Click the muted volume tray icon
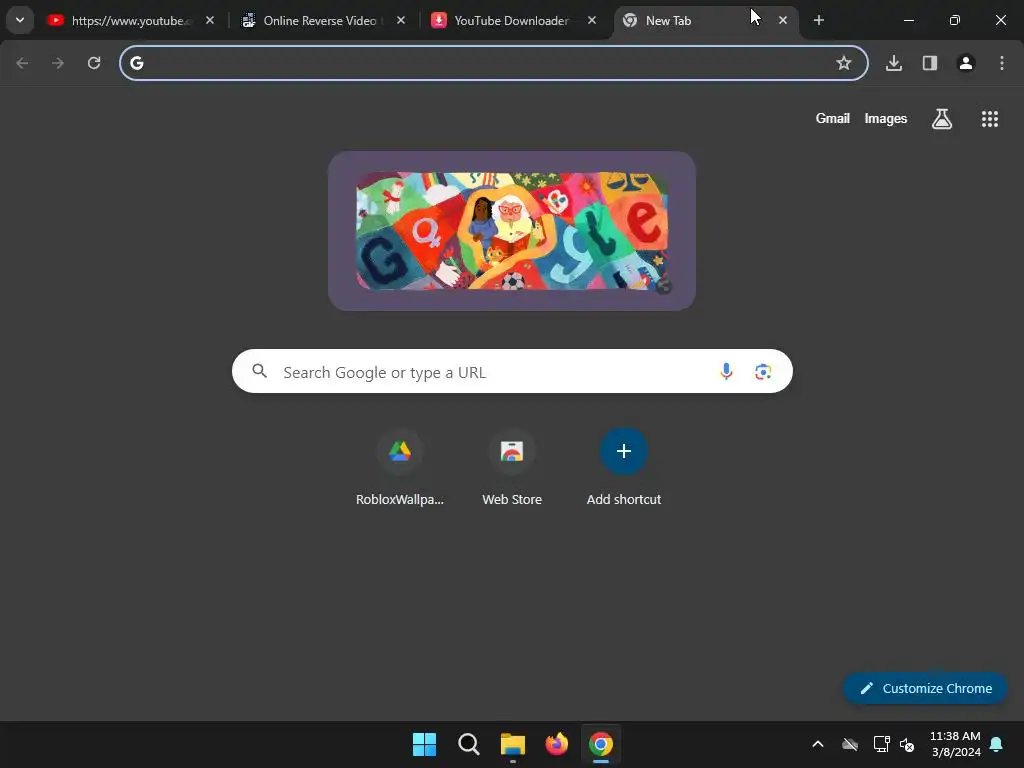1024x768 pixels. (907, 744)
